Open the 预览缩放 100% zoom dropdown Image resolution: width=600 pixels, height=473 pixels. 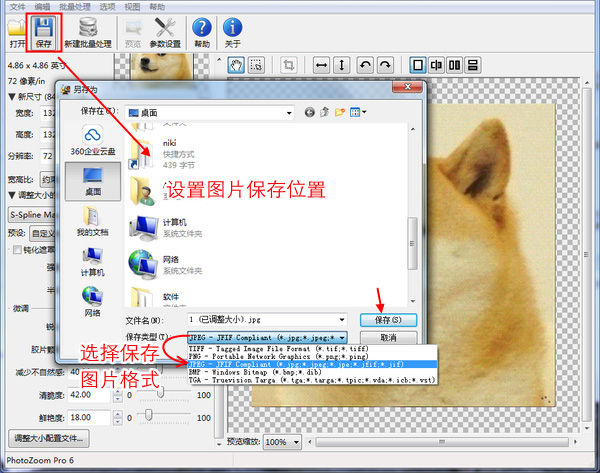(283, 442)
